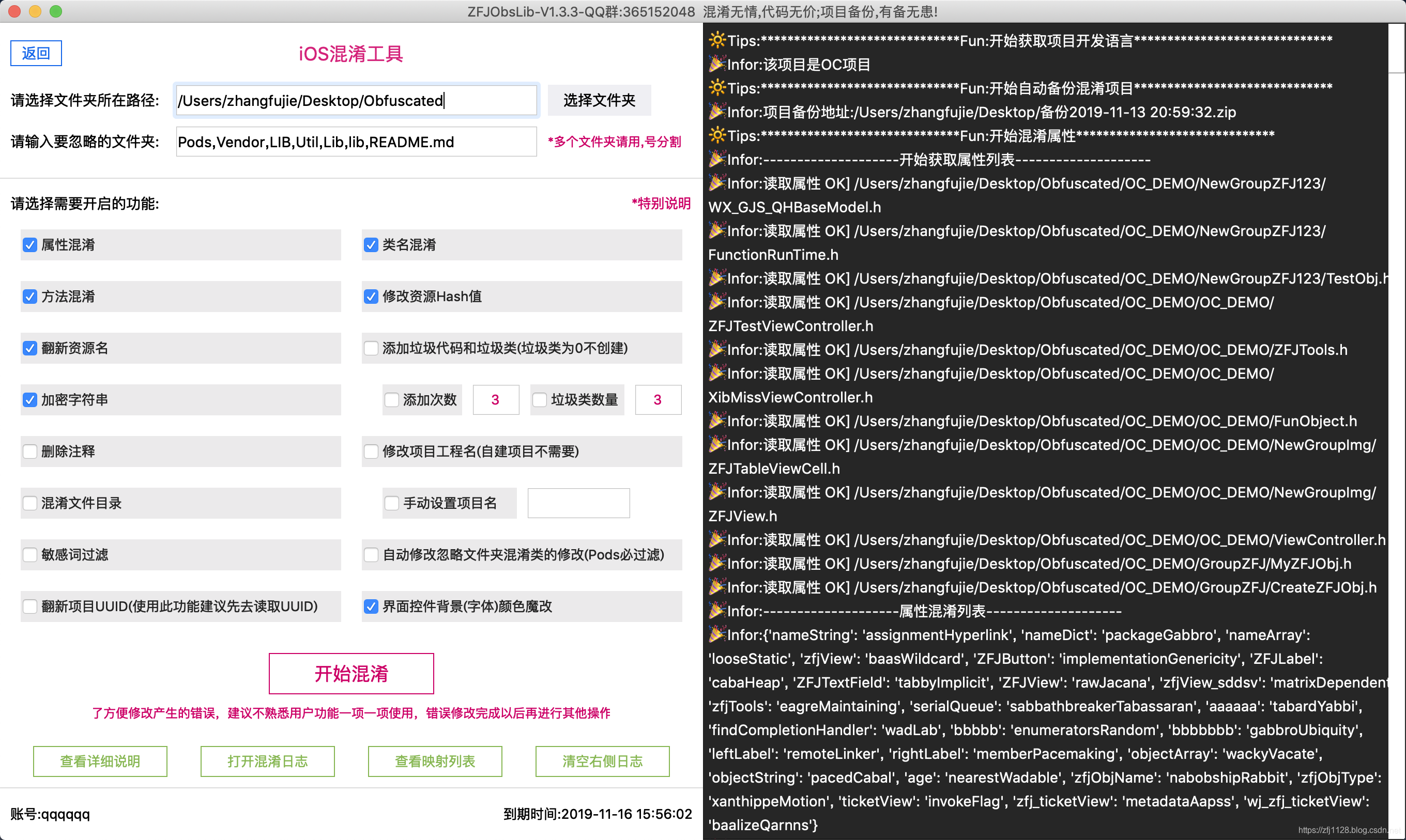Toggle the 类名混淆 checkbox

(x=371, y=244)
